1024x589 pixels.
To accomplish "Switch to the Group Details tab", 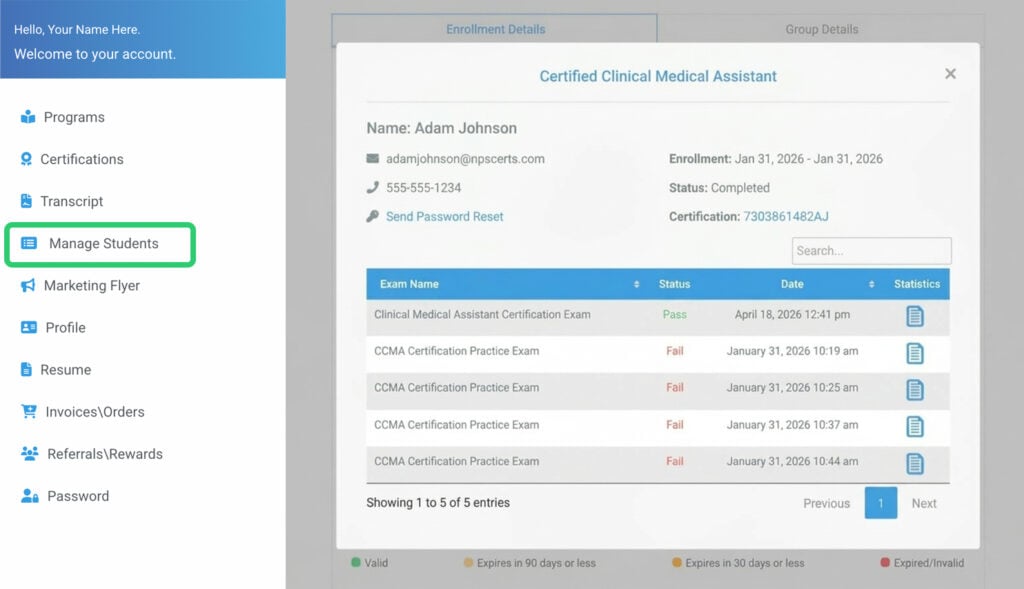I will [x=822, y=29].
